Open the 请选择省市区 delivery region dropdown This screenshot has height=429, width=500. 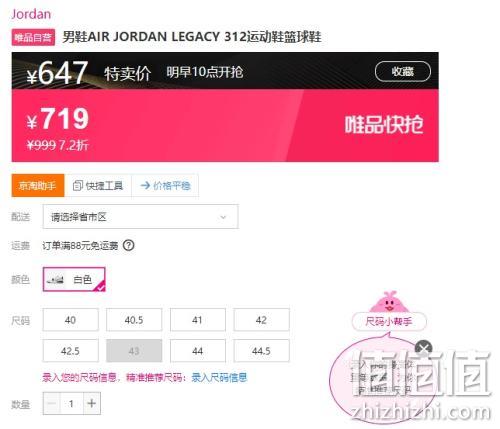(141, 217)
